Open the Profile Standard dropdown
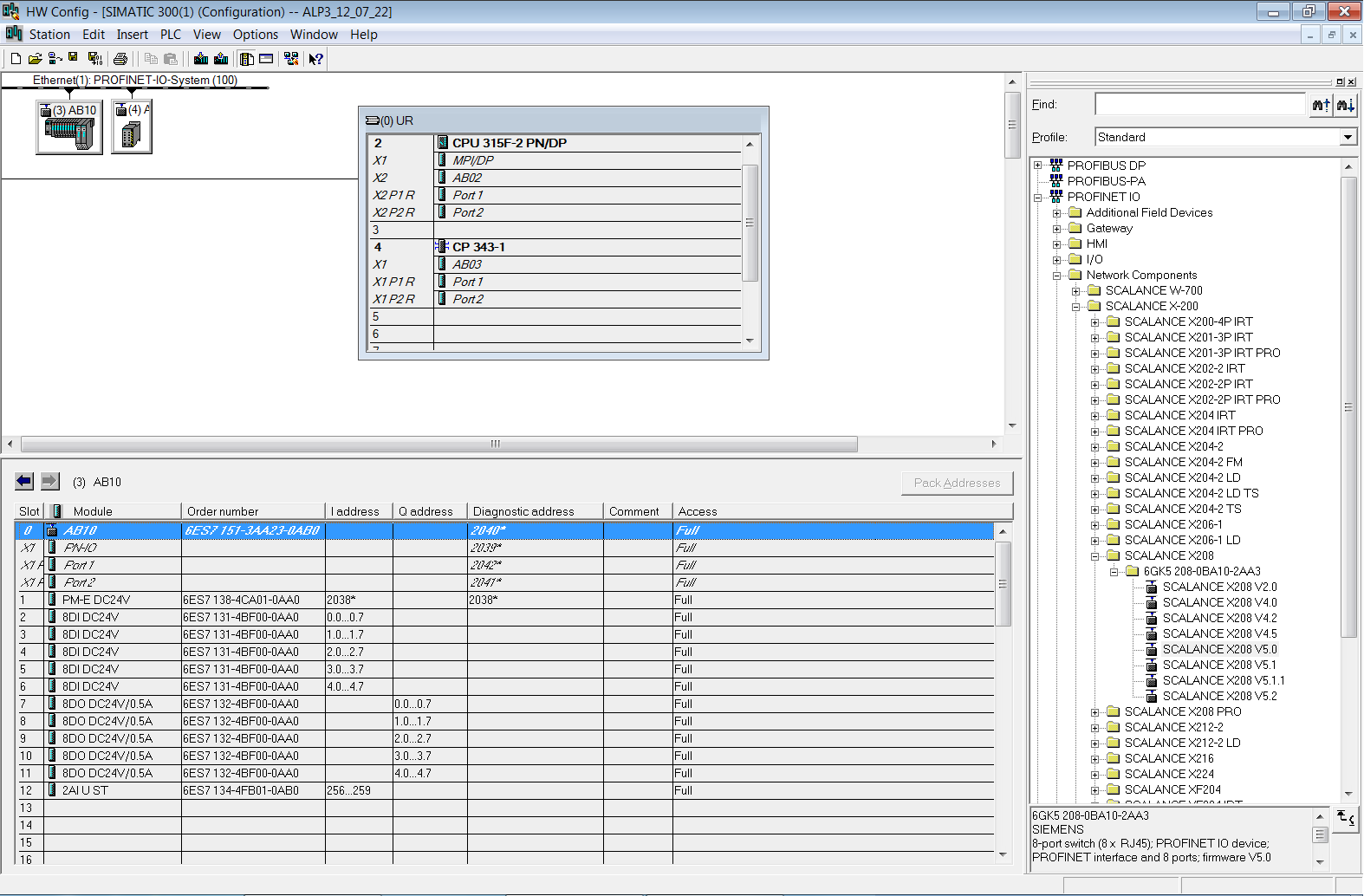Screen dimensions: 1364x896 (x=1348, y=137)
